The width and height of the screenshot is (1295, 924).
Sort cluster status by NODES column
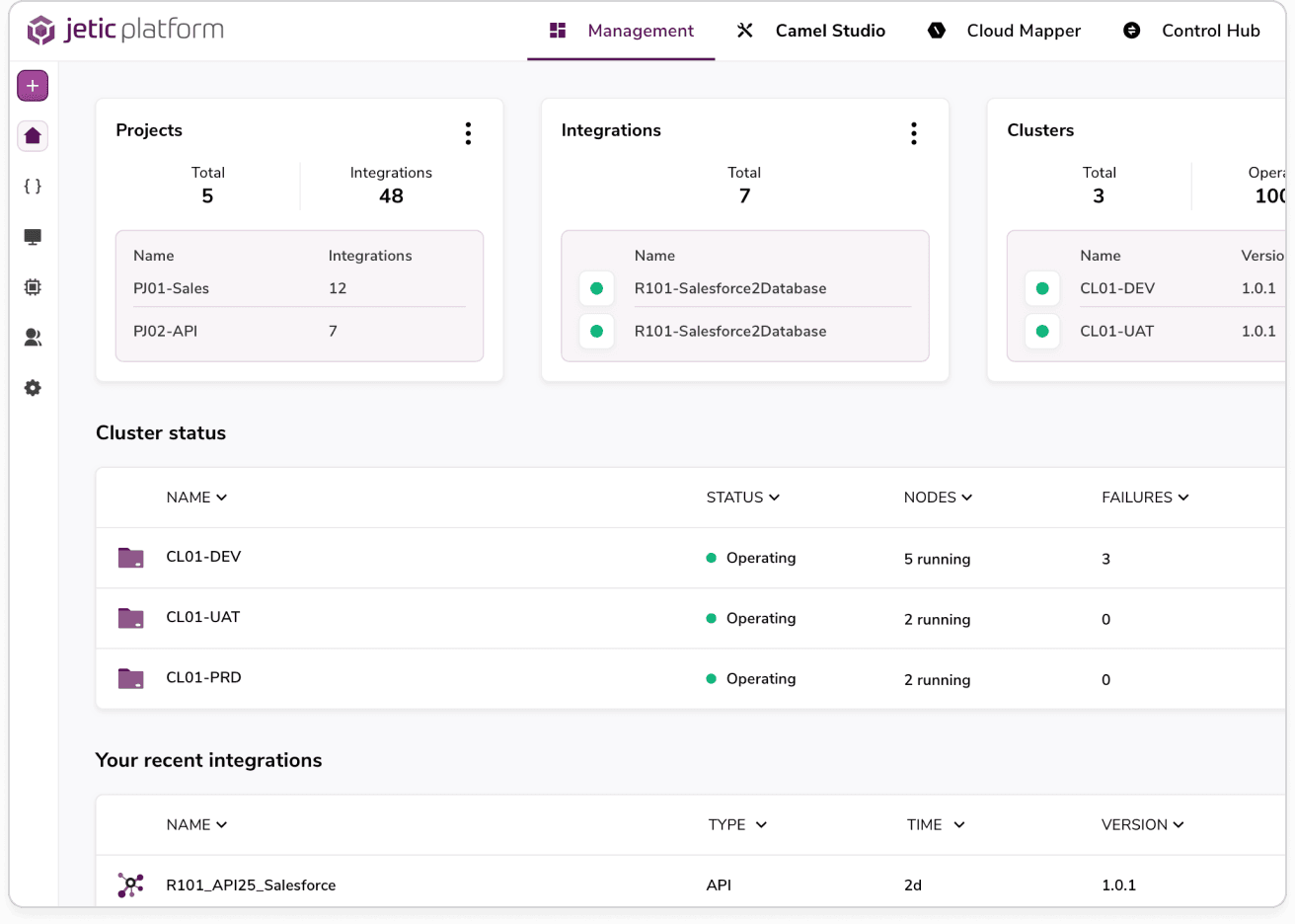938,498
